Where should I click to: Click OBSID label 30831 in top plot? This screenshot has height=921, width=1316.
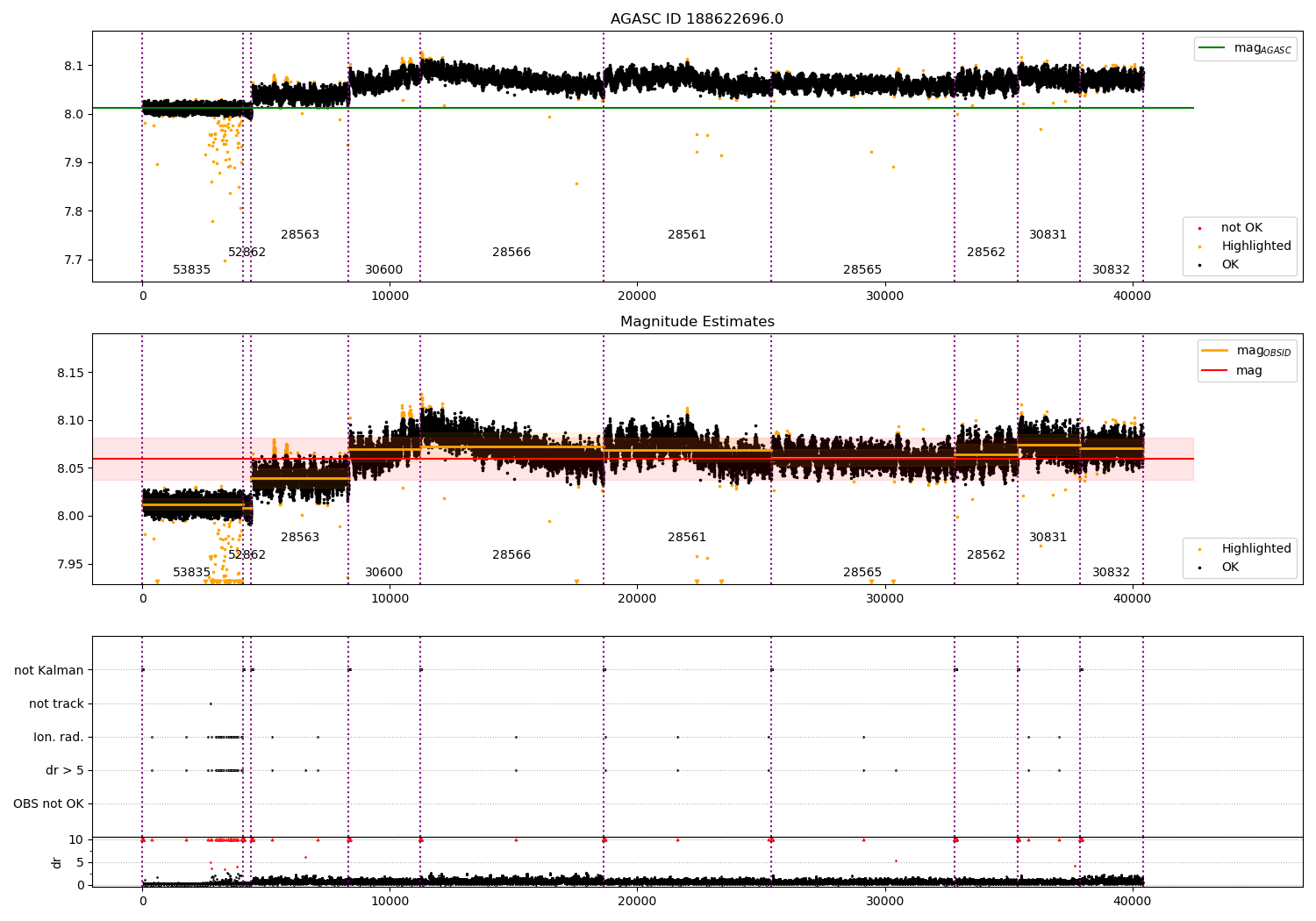point(1048,235)
